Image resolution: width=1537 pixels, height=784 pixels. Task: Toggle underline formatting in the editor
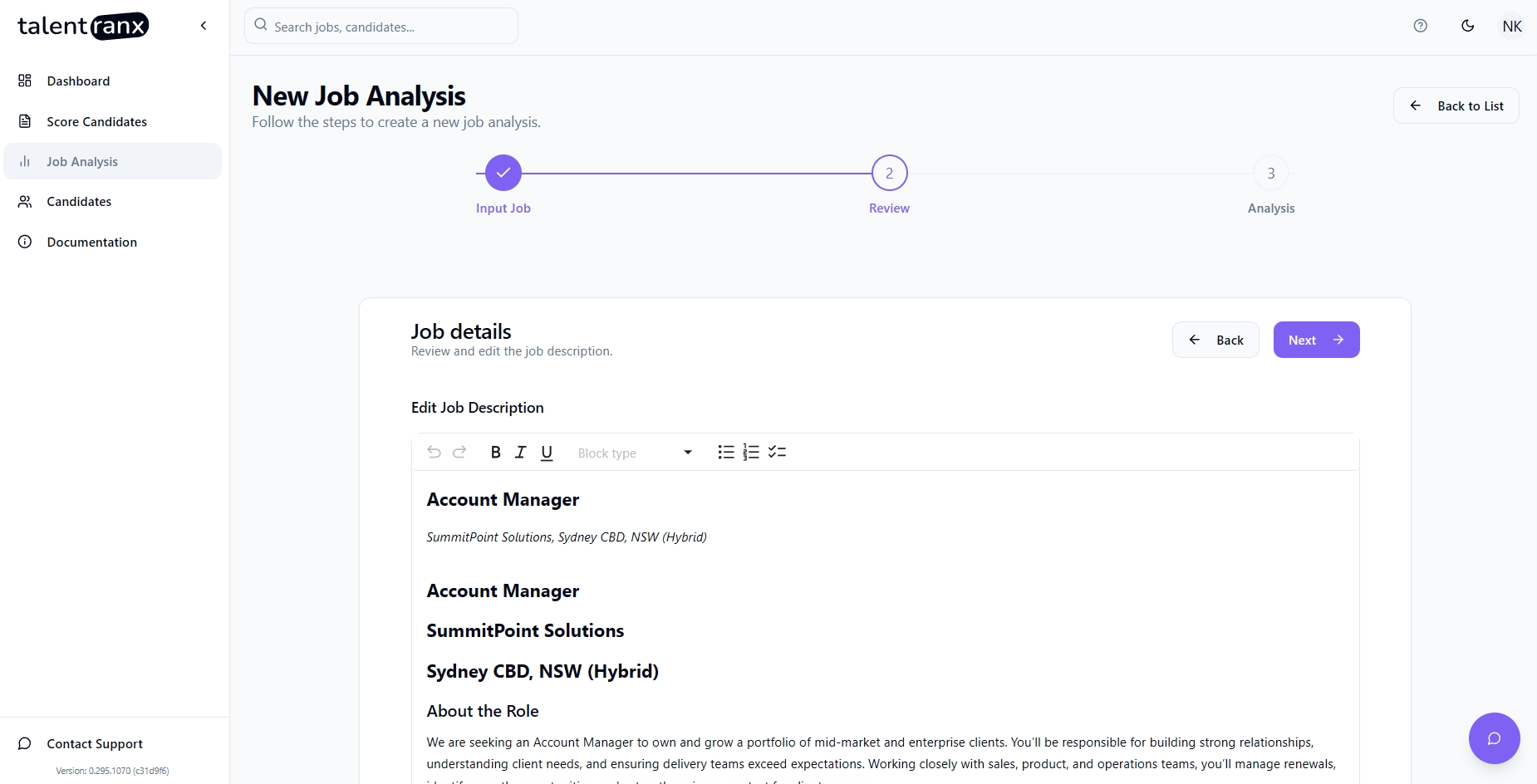[547, 452]
